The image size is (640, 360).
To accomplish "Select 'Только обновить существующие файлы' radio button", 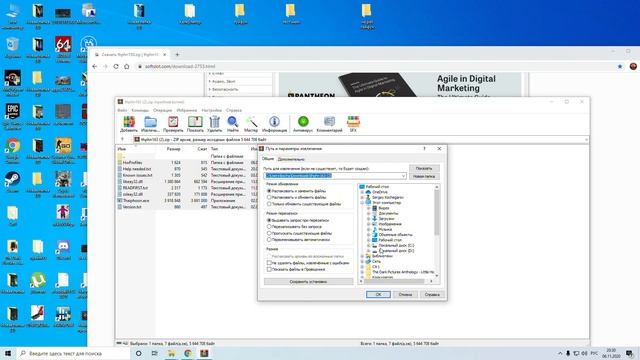I will click(x=269, y=204).
